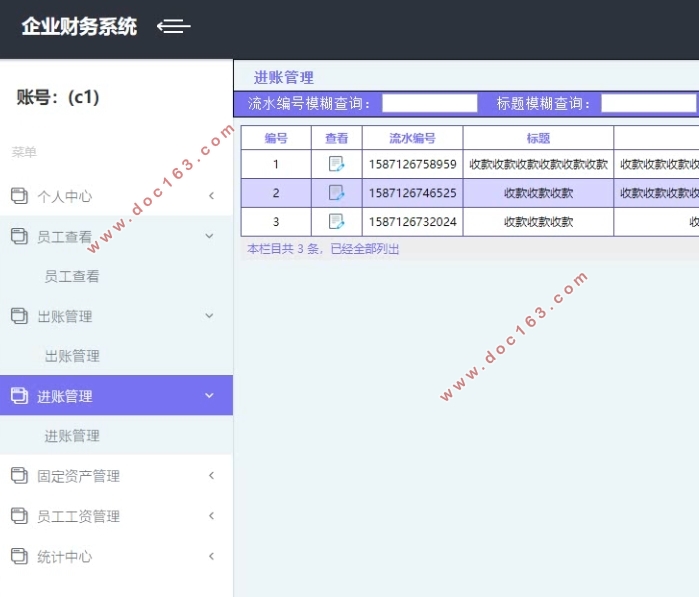Click the 员工查看 parent menu icon
This screenshot has width=699, height=597.
[19, 236]
